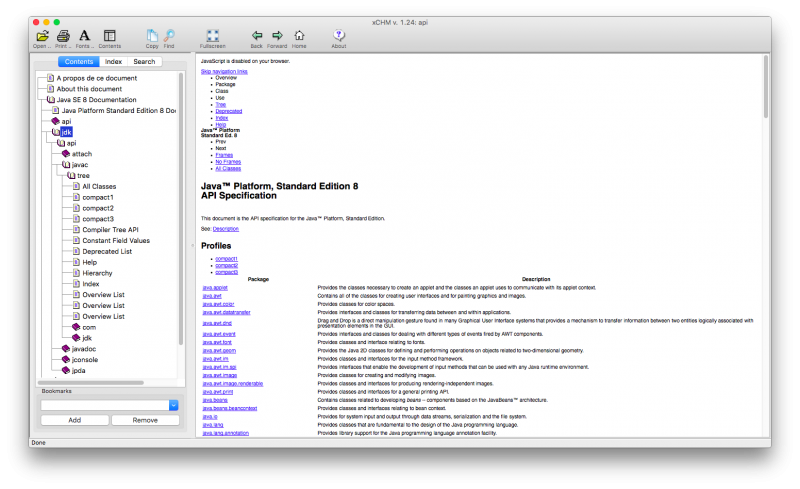This screenshot has width=800, height=489.
Task: Open the About dialog icon
Action: tap(339, 36)
